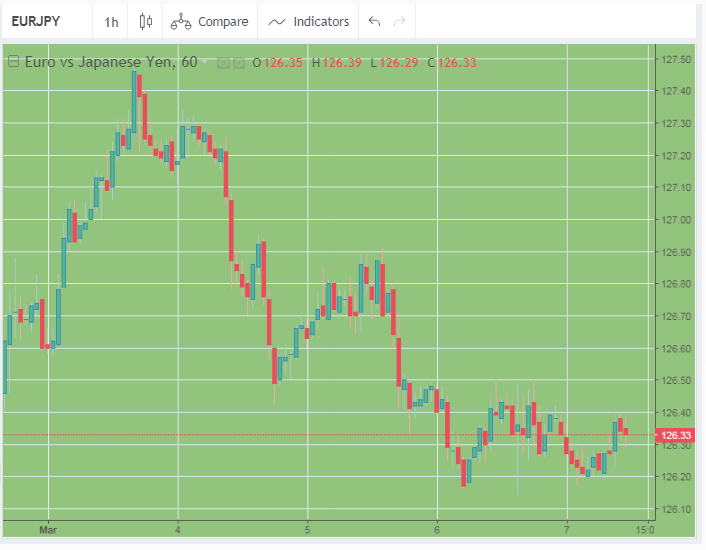Expand the legend dropdown arrow after 60
Viewport: 706px width, 550px height.
pyautogui.click(x=205, y=62)
